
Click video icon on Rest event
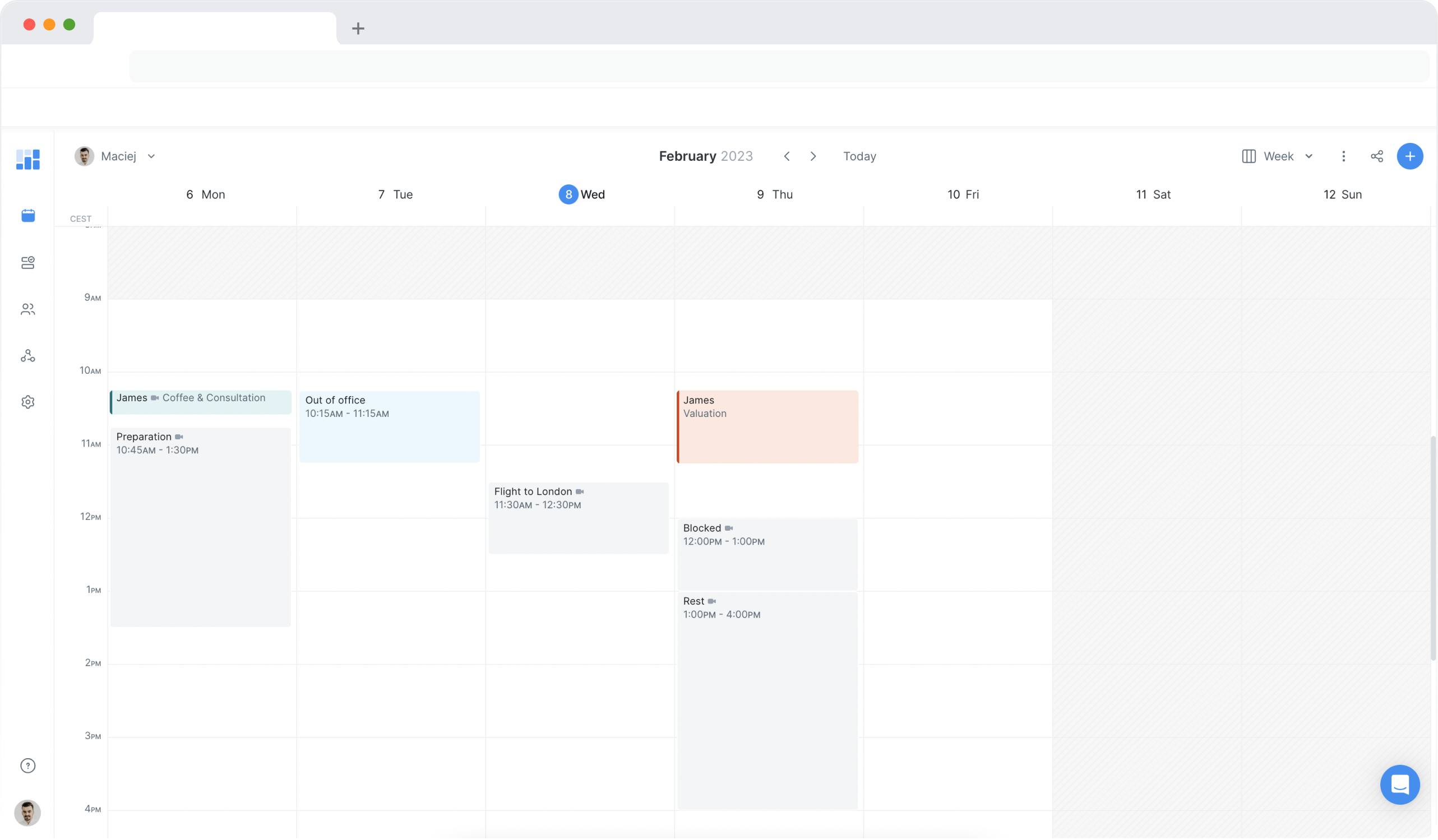point(712,602)
